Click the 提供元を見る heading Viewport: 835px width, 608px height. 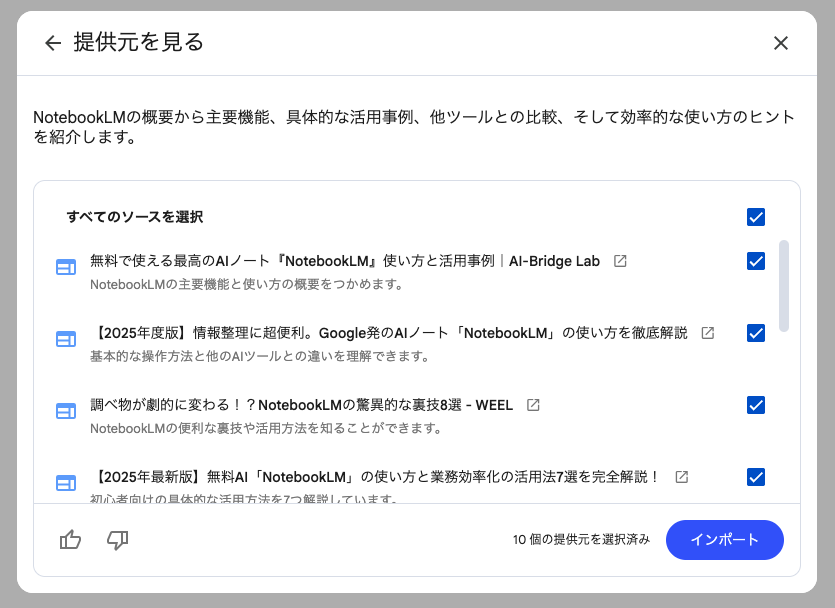pos(138,42)
